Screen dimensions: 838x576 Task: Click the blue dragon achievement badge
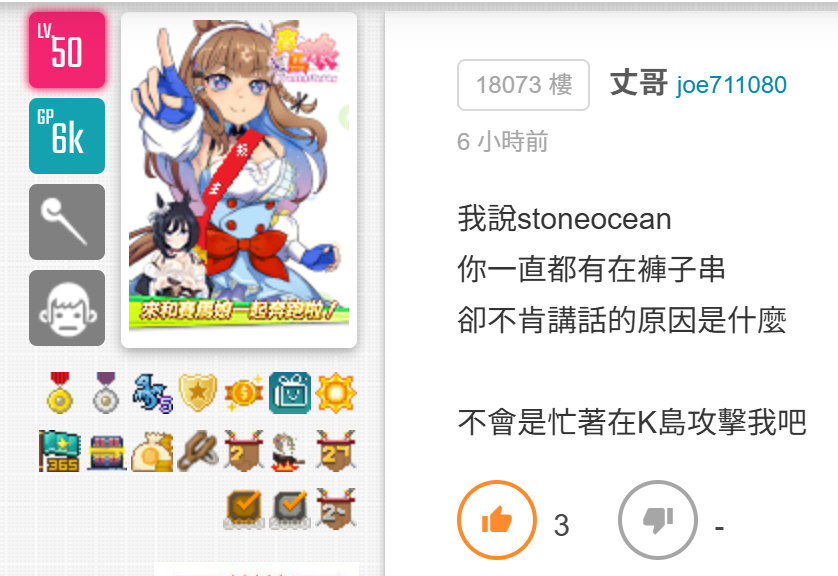point(152,393)
